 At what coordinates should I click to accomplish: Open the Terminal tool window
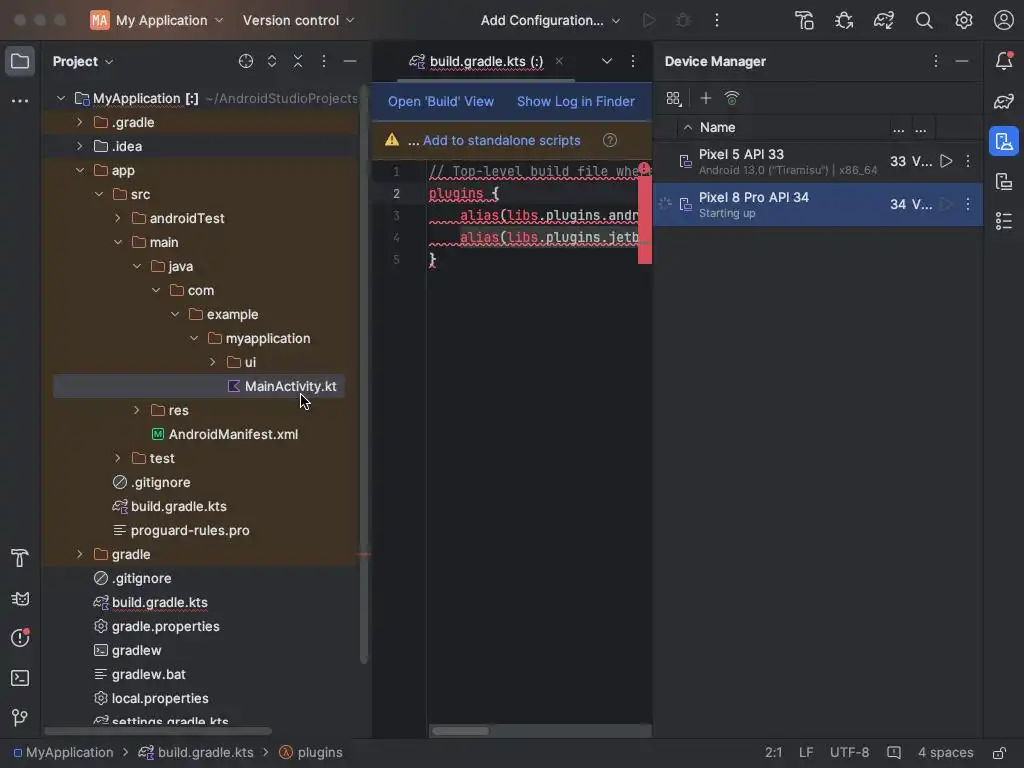tap(20, 678)
